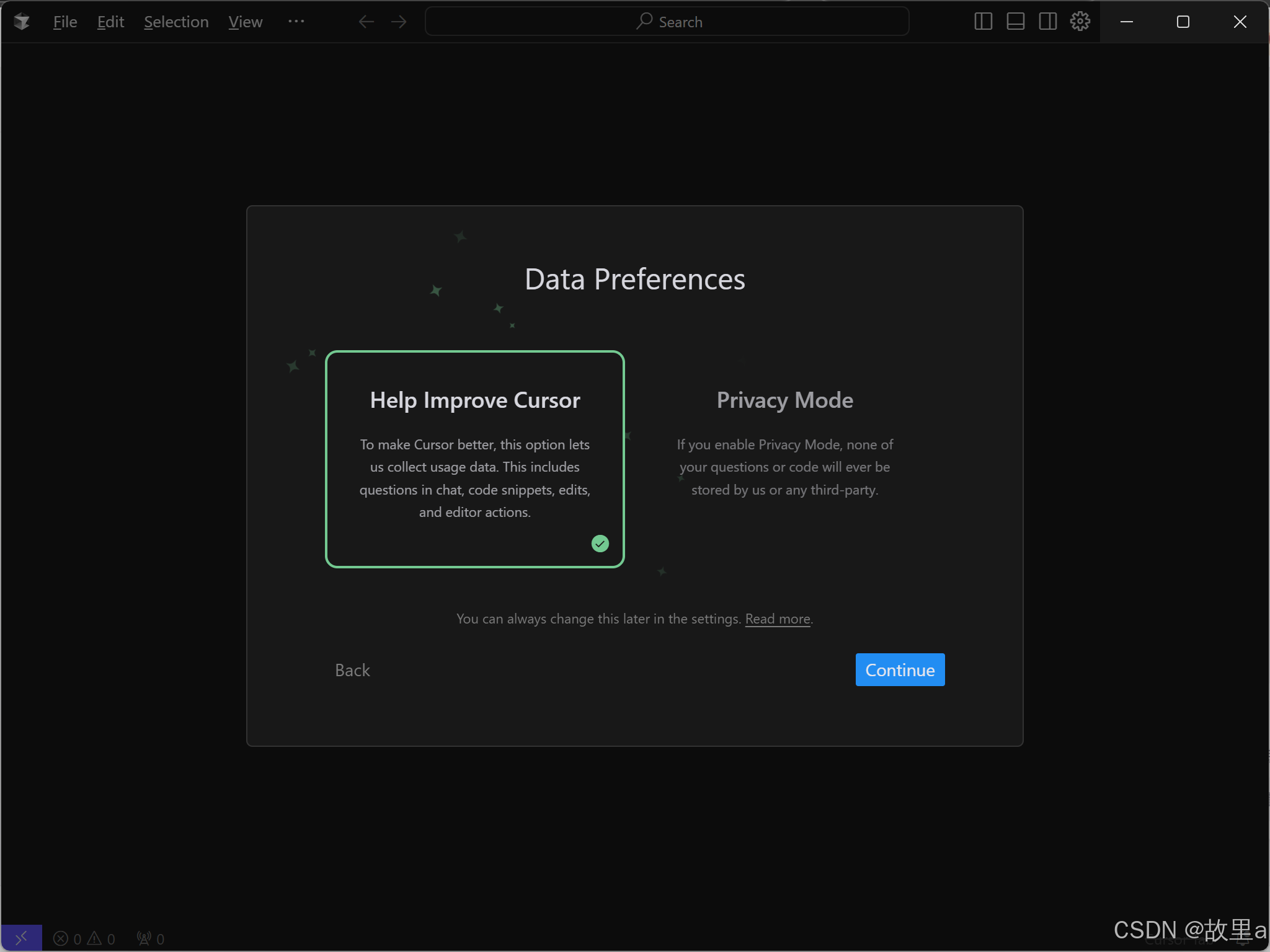1270x952 pixels.
Task: Select the Privacy Mode option
Action: pyautogui.click(x=784, y=459)
